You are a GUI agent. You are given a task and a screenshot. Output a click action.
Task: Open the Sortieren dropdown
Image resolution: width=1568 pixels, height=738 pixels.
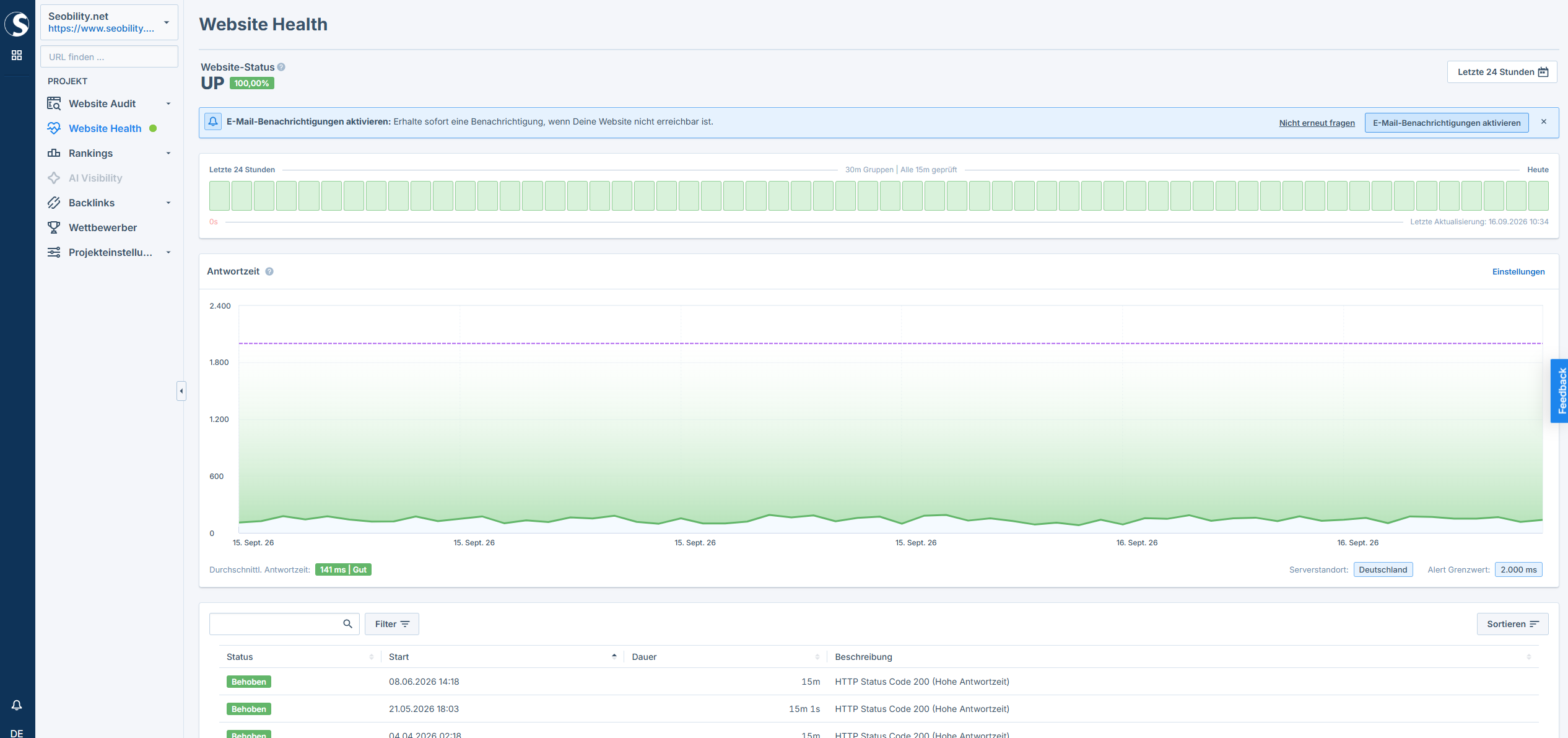tap(1512, 624)
